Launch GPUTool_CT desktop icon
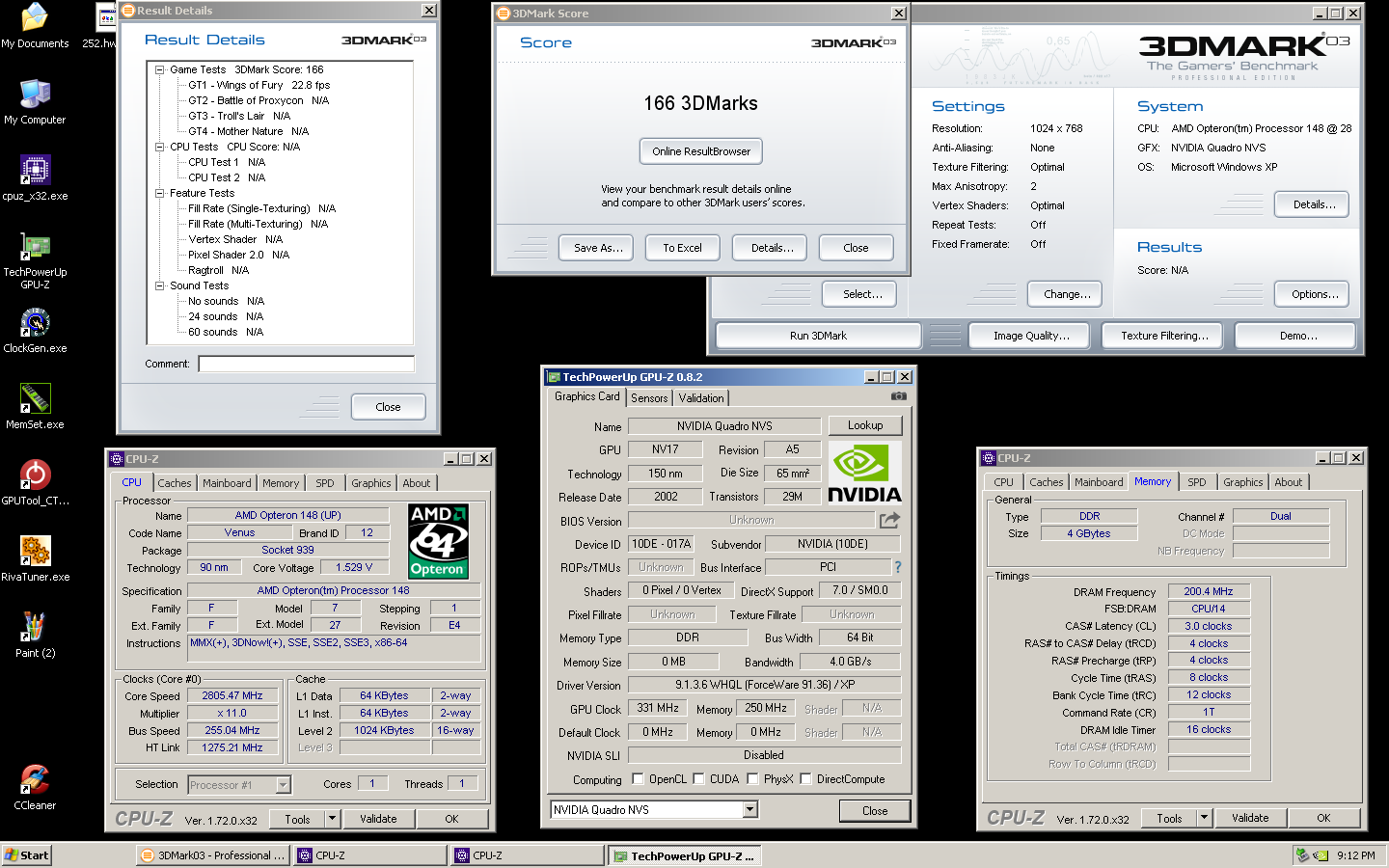1389x868 pixels. tap(35, 482)
